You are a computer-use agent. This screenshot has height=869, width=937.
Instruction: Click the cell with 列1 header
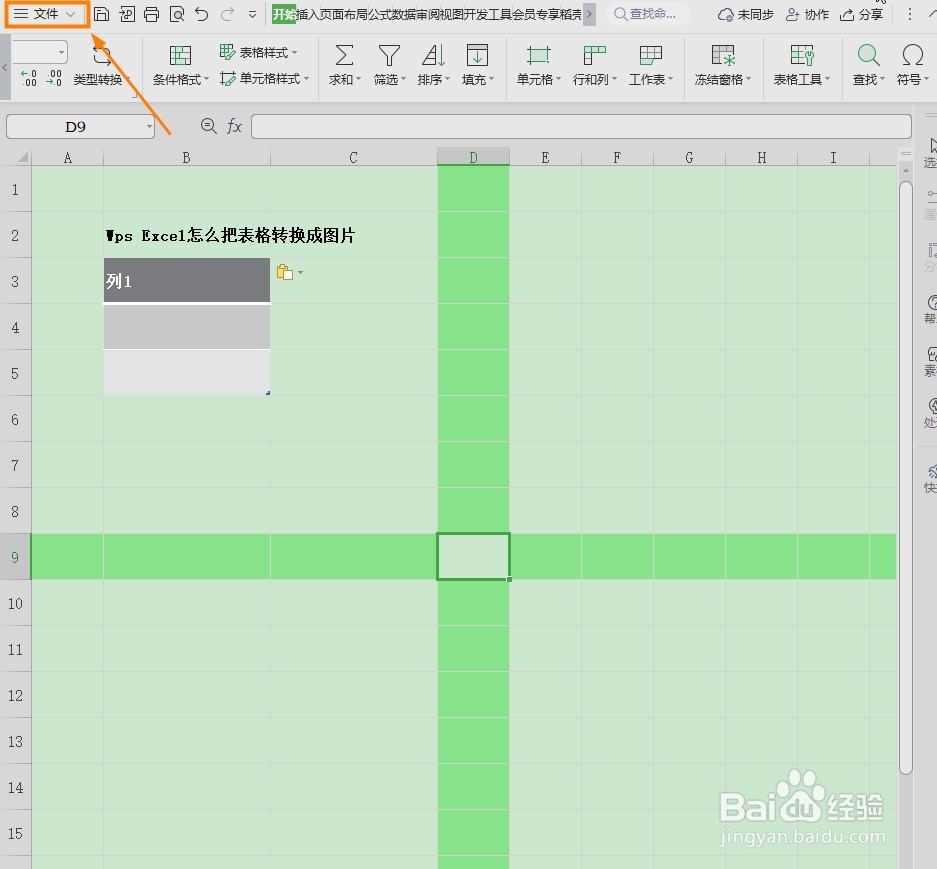tap(186, 280)
